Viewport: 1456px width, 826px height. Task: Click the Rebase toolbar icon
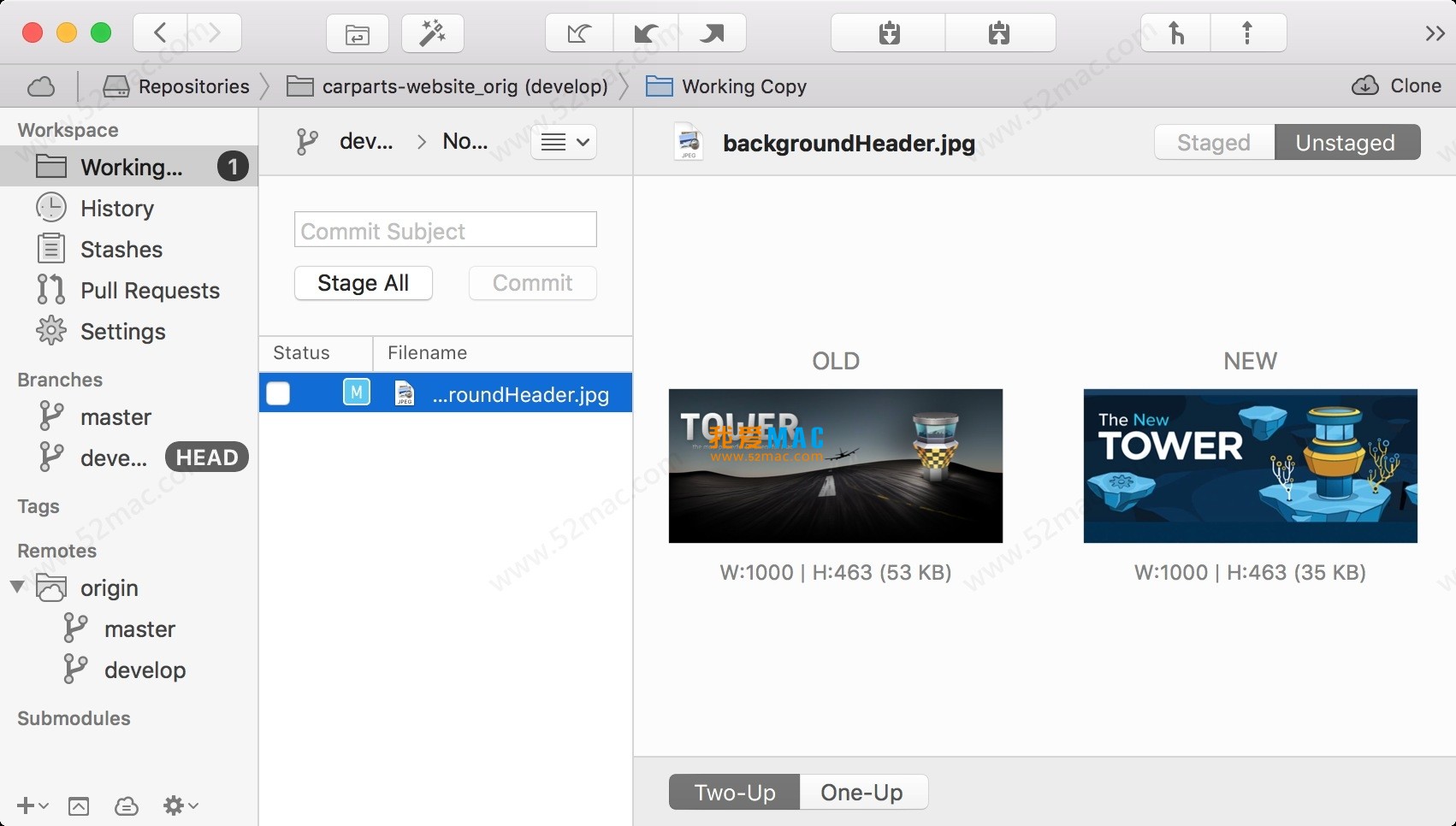1247,34
